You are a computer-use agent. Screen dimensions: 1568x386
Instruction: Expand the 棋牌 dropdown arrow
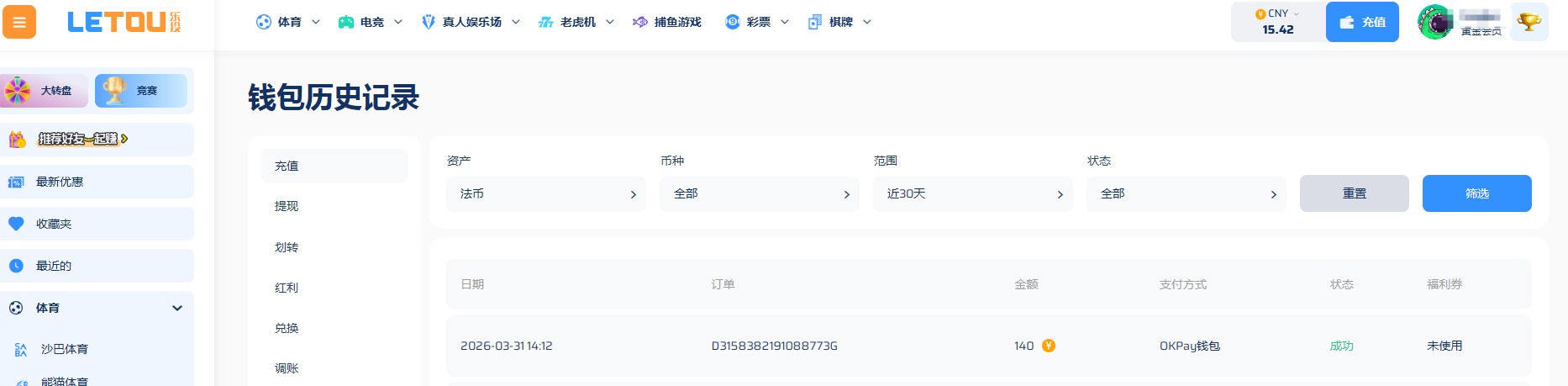click(x=867, y=22)
